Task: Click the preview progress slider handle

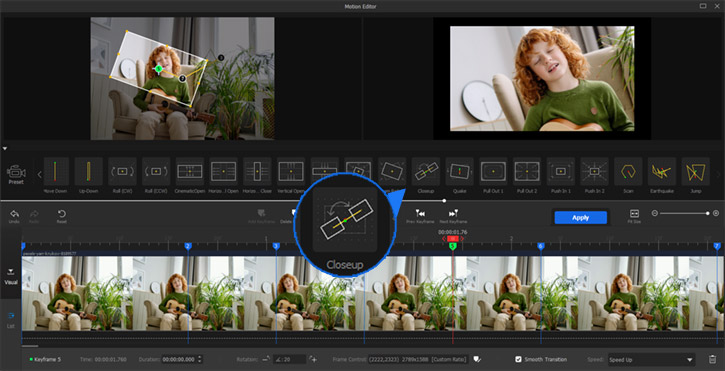Action: (x=444, y=201)
